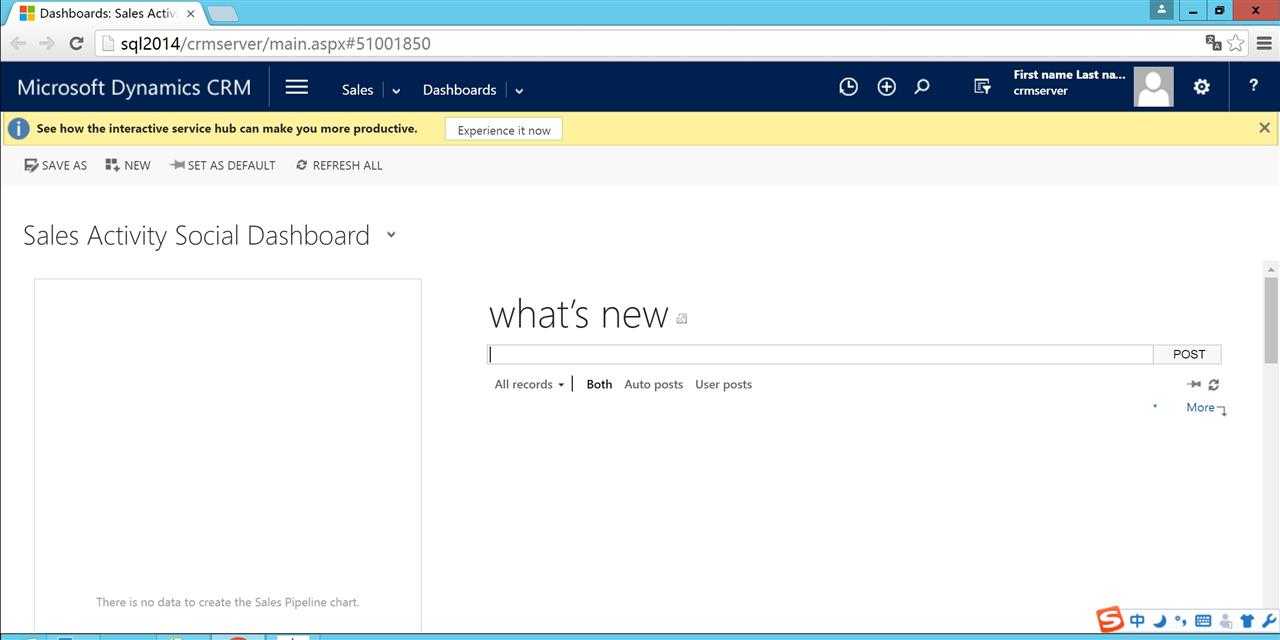The height and width of the screenshot is (640, 1280).
Task: Open the settings gear icon
Action: point(1202,87)
